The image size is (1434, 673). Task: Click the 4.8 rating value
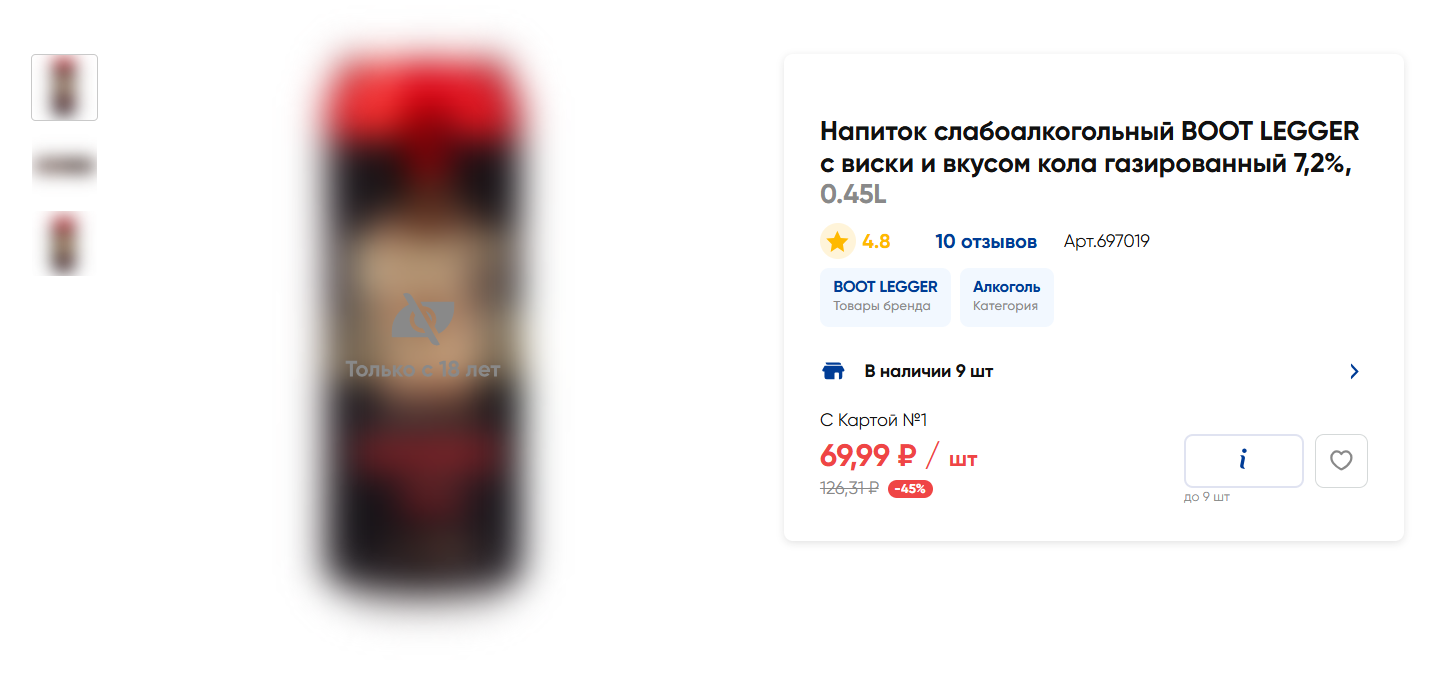point(876,241)
